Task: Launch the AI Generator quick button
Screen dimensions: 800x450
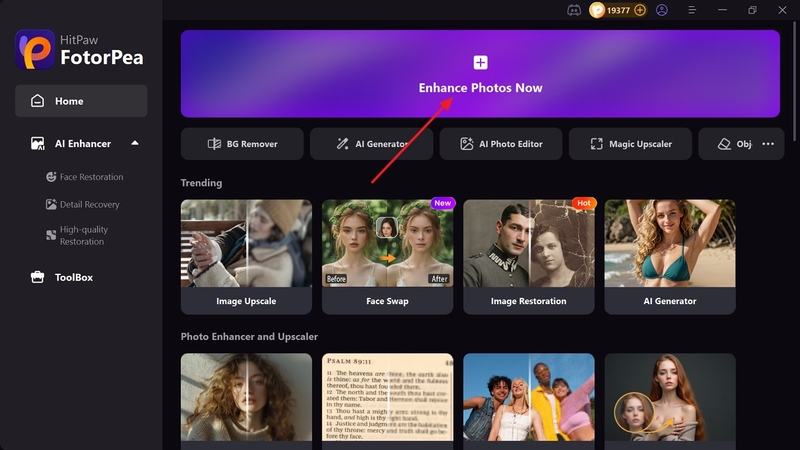Action: click(371, 144)
